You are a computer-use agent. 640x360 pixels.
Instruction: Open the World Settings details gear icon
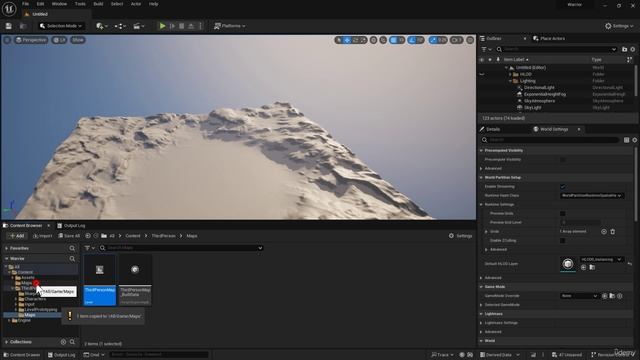point(635,140)
